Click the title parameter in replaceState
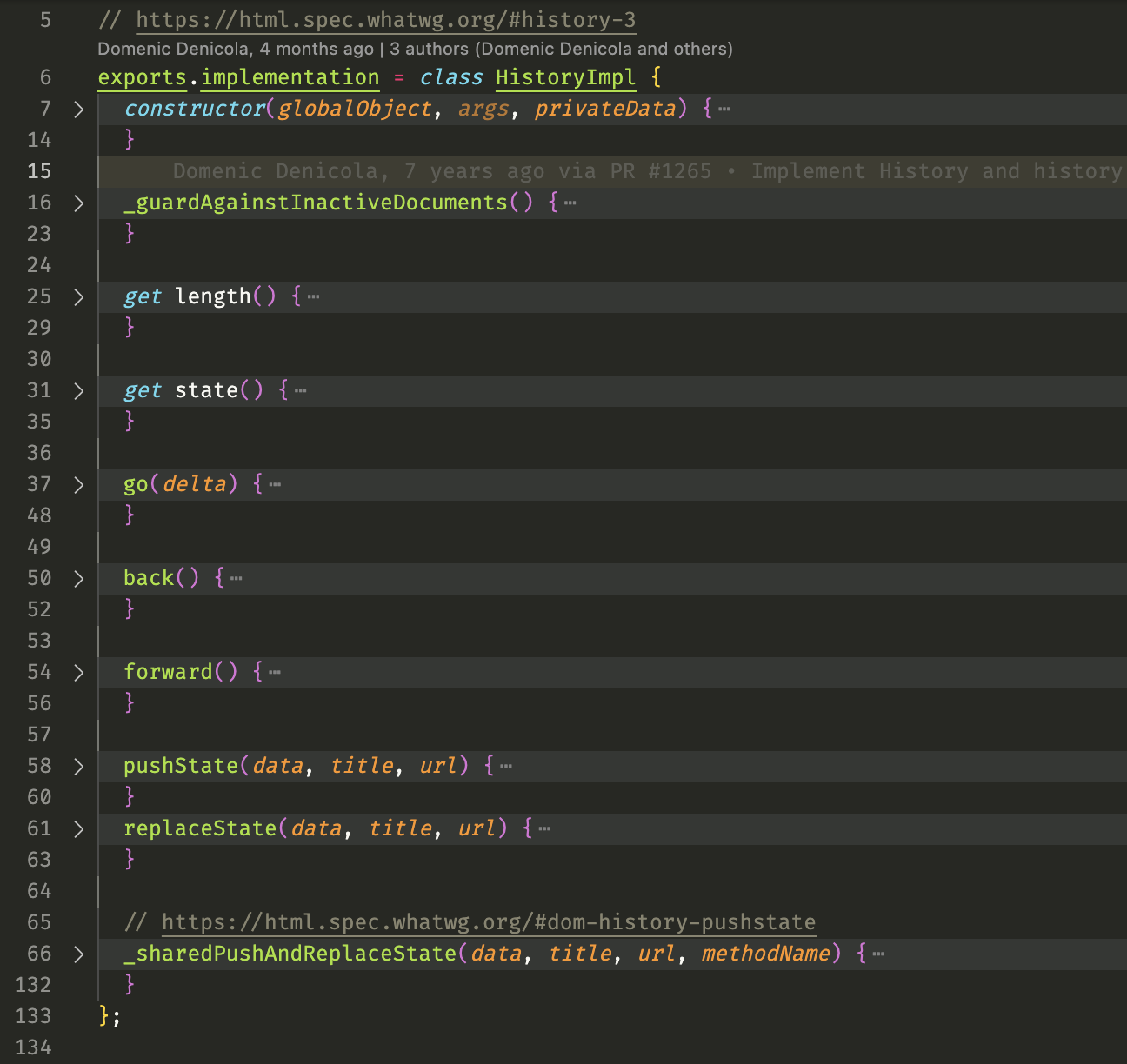The width and height of the screenshot is (1127, 1064). pyautogui.click(x=400, y=828)
